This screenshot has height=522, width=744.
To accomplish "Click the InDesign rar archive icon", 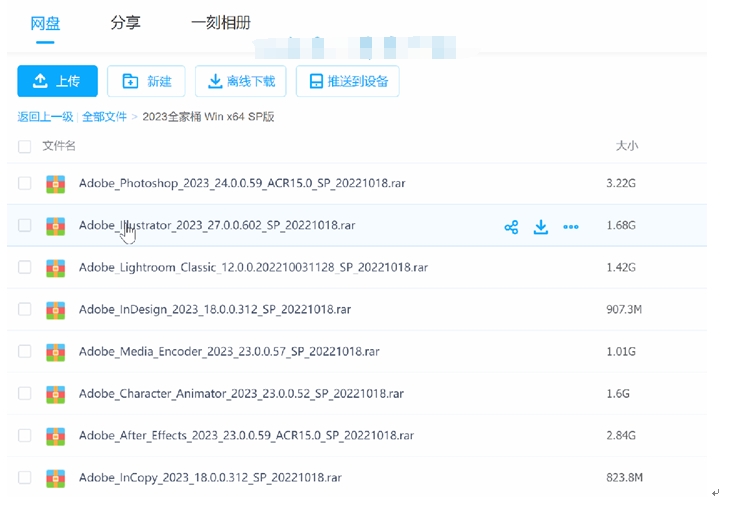I will [56, 310].
